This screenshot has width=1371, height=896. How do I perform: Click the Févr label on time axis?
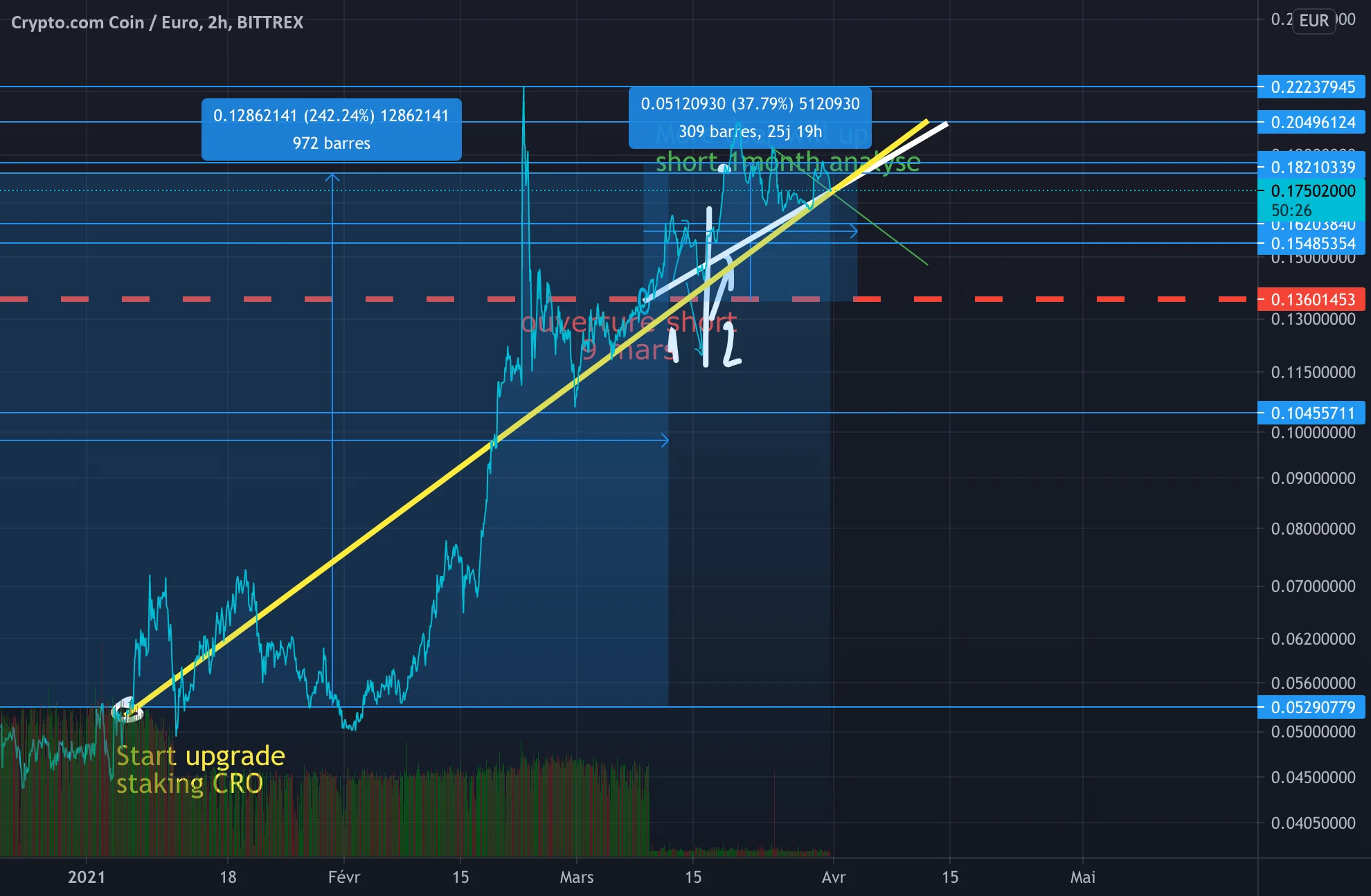pyautogui.click(x=344, y=877)
